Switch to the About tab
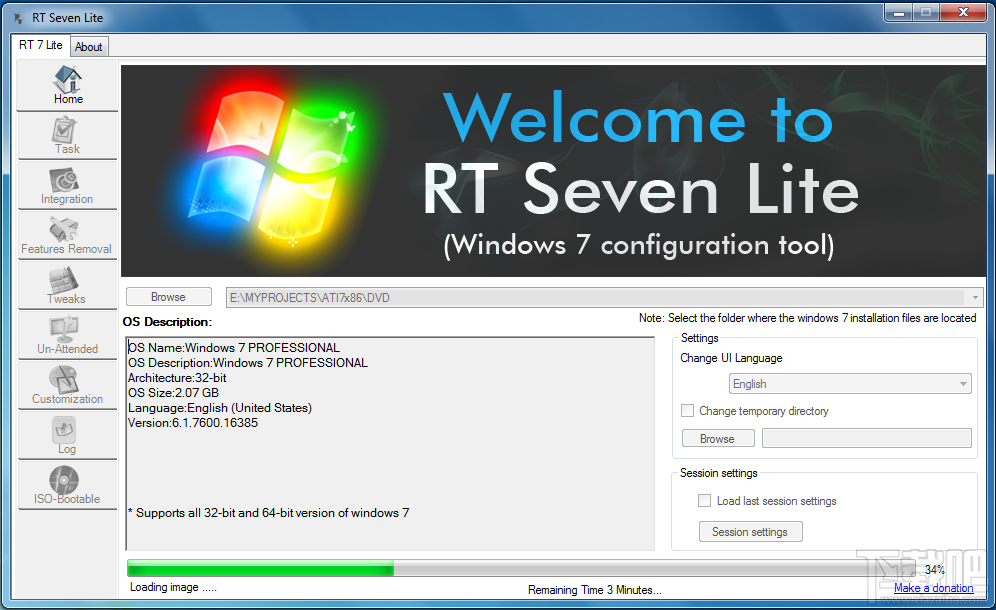 (x=89, y=46)
